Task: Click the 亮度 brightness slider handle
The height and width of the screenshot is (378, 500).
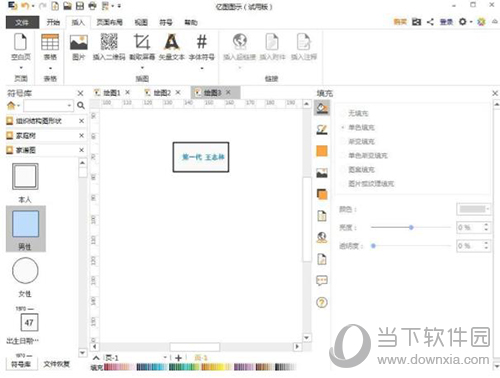Action: 411,227
